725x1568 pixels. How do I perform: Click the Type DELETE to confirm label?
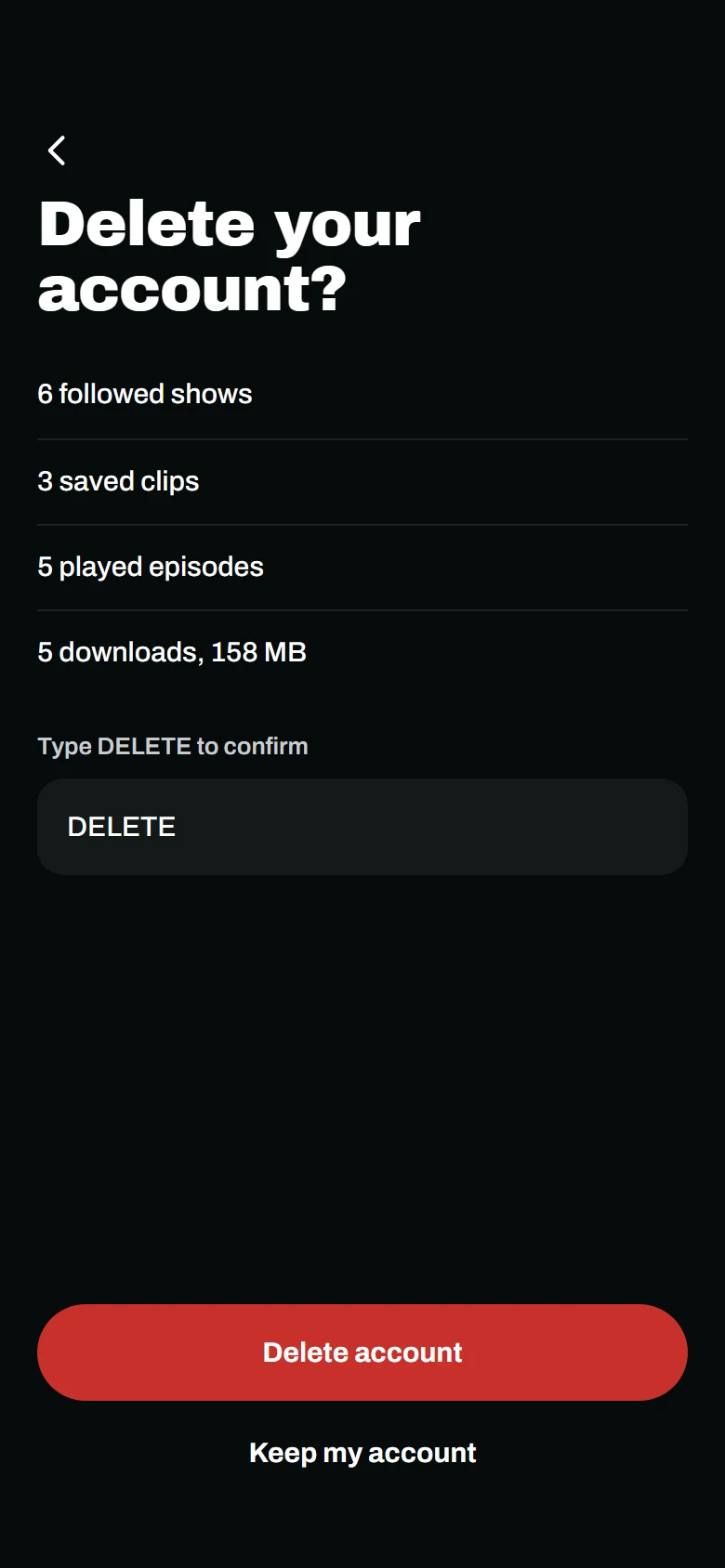pyautogui.click(x=173, y=746)
